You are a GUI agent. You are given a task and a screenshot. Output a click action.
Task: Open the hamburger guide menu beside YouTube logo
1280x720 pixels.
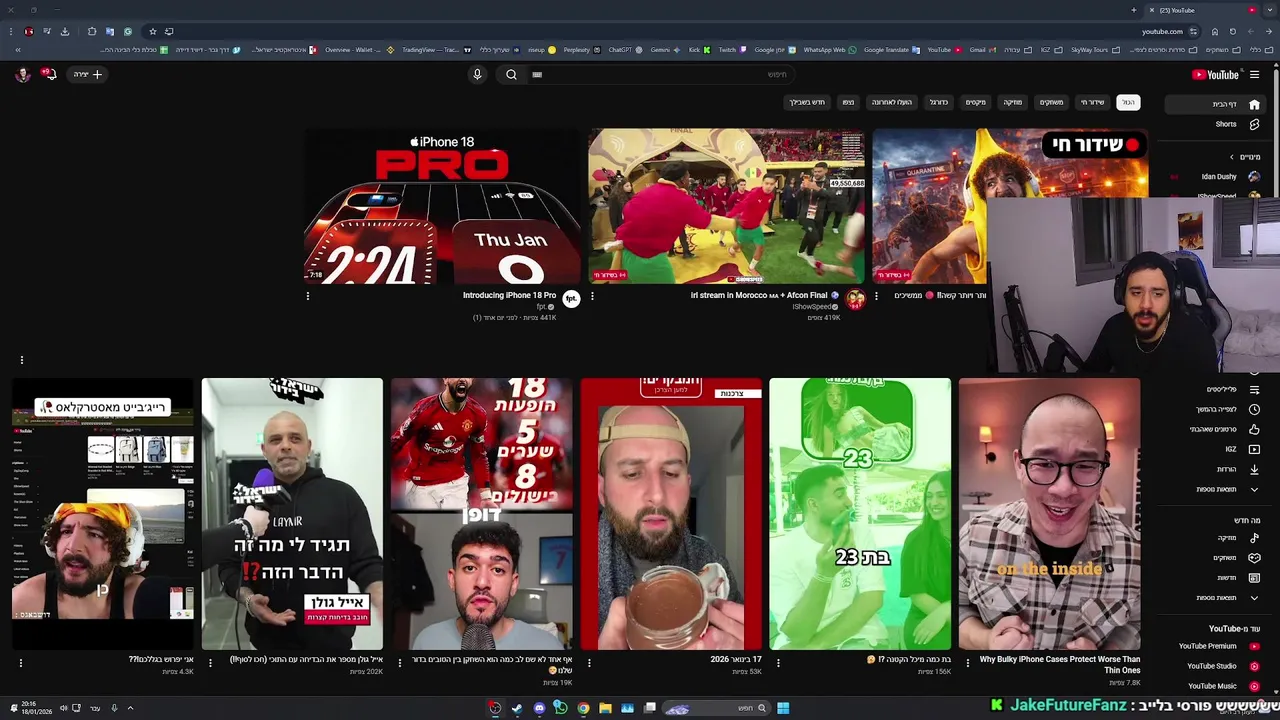1254,74
